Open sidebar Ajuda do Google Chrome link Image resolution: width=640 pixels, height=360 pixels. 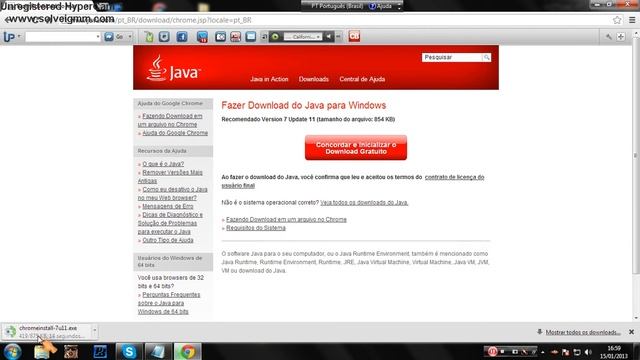tap(175, 133)
